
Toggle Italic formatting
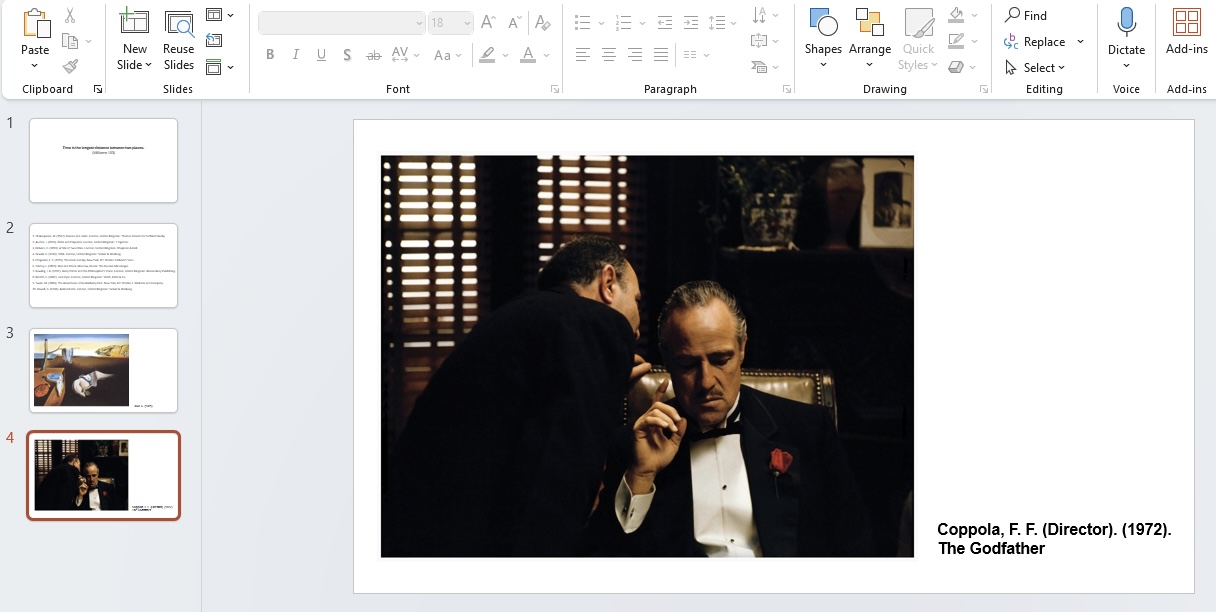pyautogui.click(x=296, y=55)
